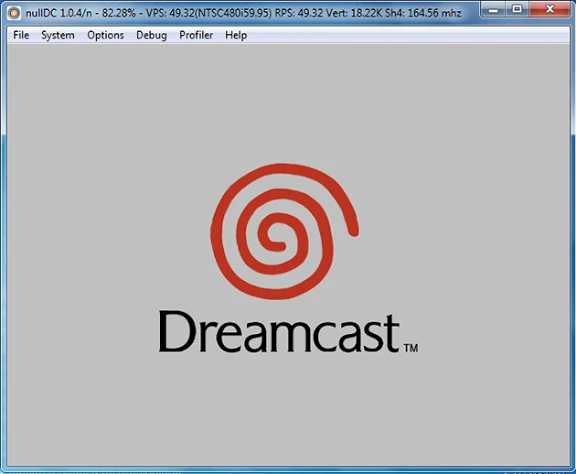Maximize the nullDC emulator window
Screen dimensions: 576x474
(x=517, y=10)
